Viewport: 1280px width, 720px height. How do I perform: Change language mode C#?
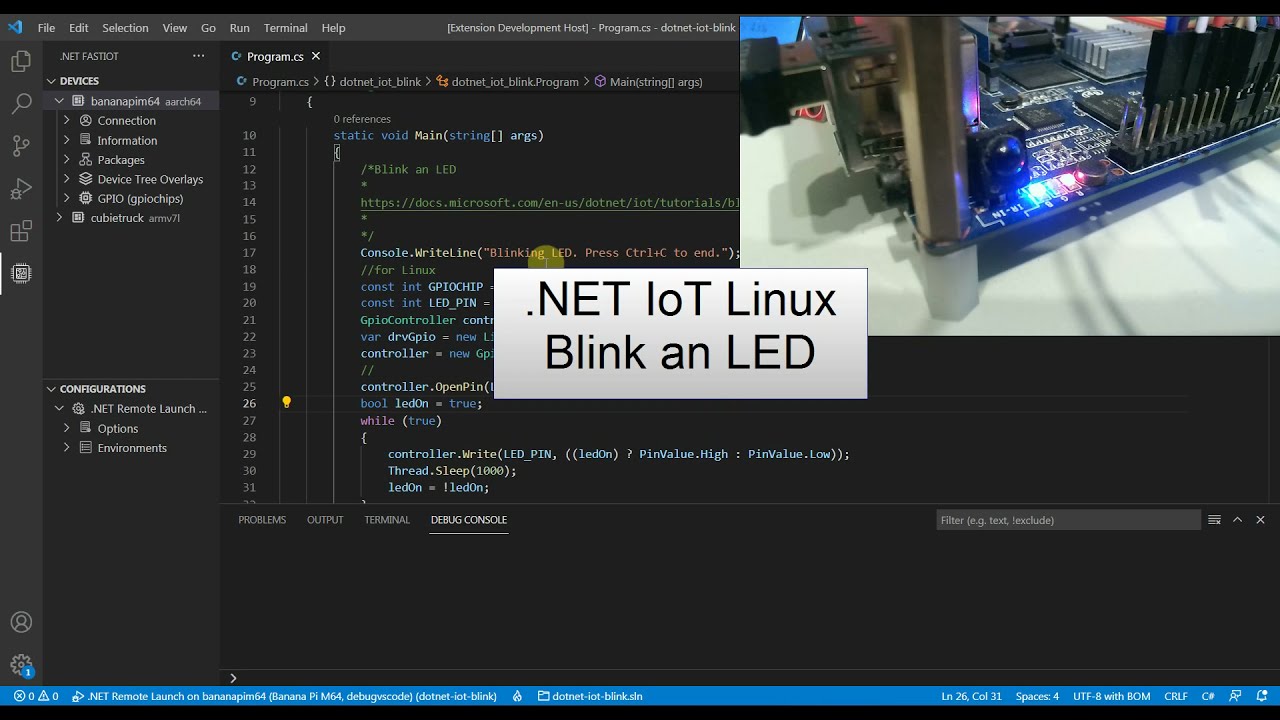1208,696
